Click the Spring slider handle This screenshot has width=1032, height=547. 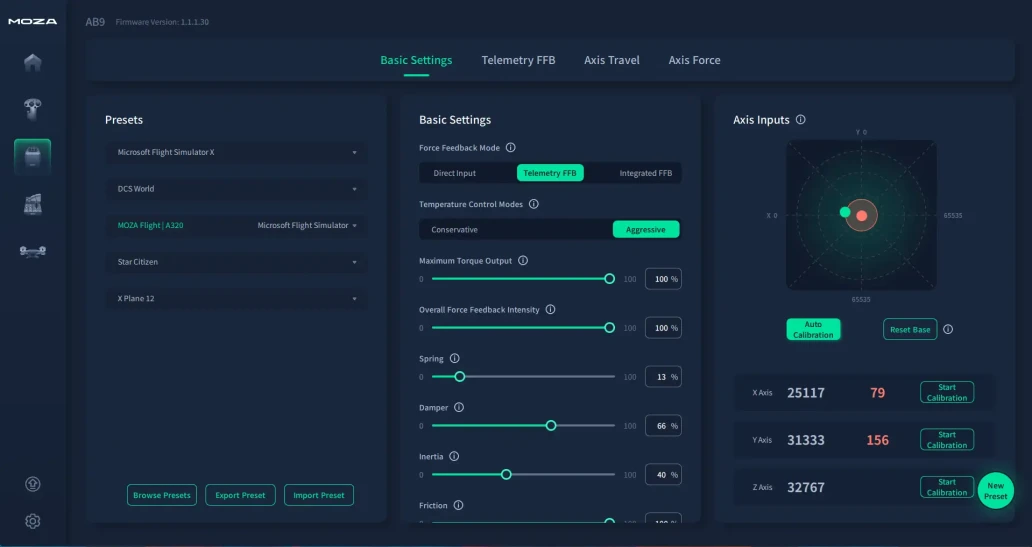pyautogui.click(x=459, y=377)
